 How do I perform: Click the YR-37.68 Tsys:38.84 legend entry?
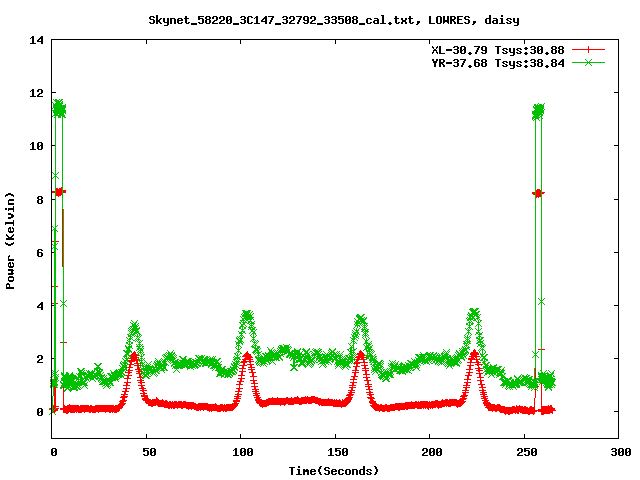[x=498, y=63]
